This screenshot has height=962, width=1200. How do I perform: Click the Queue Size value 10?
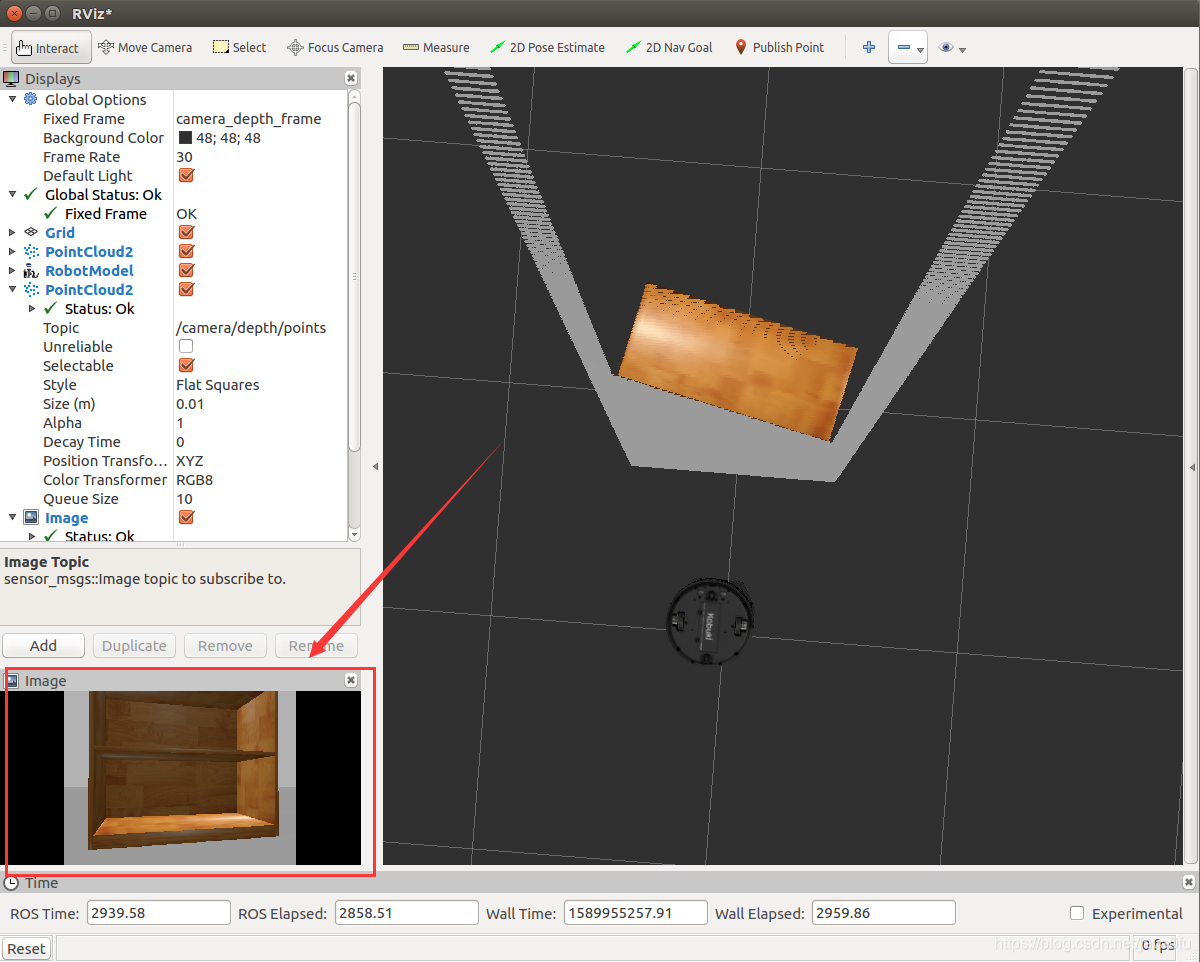point(184,498)
